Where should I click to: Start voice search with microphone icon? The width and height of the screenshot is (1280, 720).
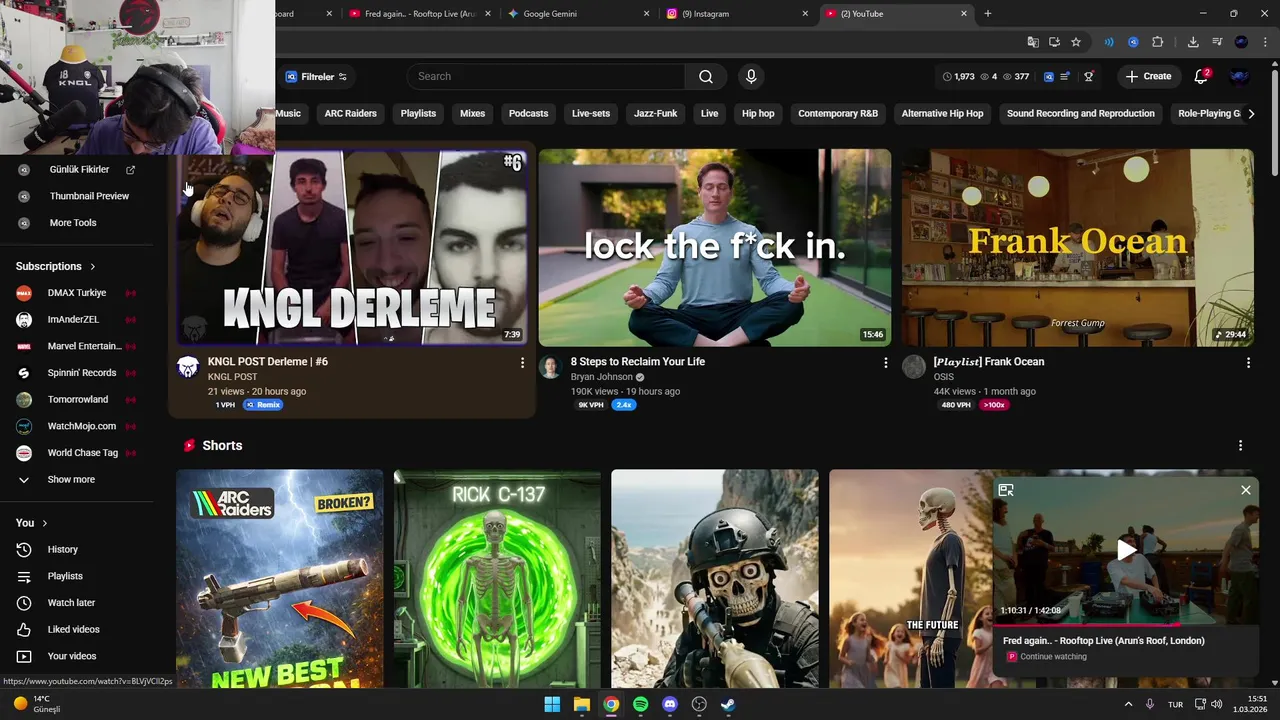pos(751,76)
